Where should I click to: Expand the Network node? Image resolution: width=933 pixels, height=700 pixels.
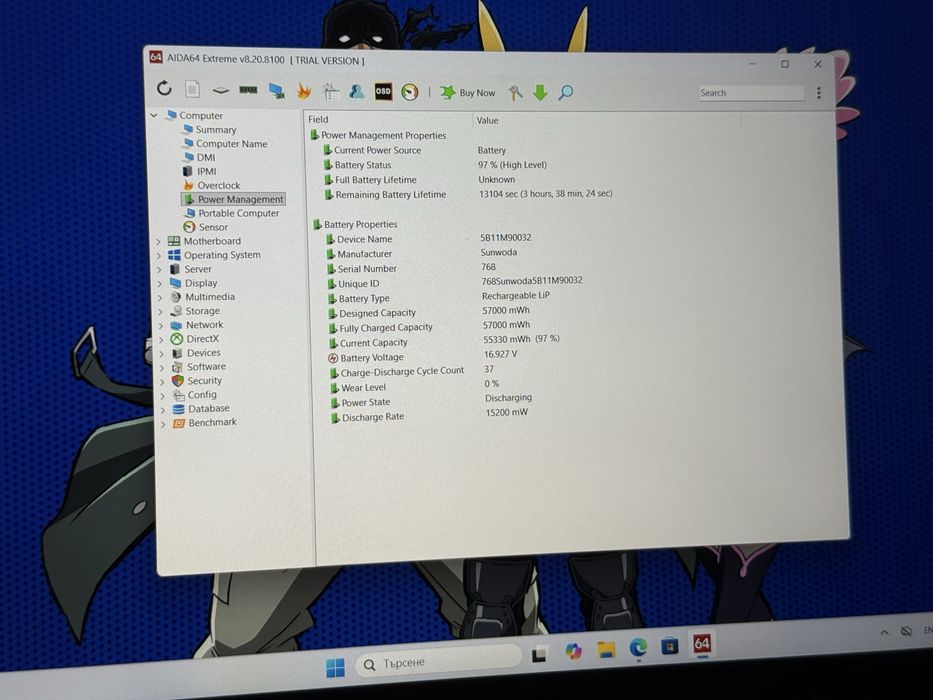point(160,325)
